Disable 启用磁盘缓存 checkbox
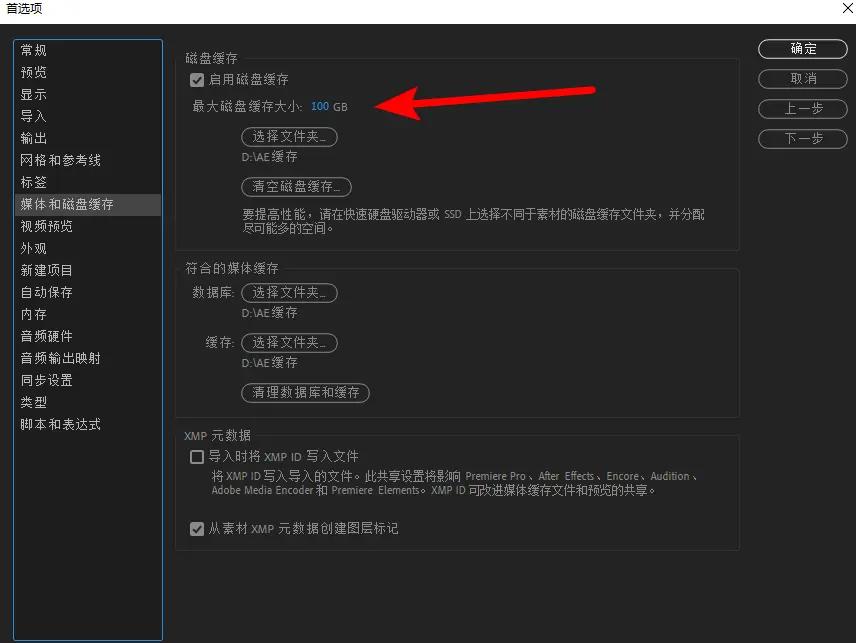Image resolution: width=856 pixels, height=643 pixels. click(196, 80)
